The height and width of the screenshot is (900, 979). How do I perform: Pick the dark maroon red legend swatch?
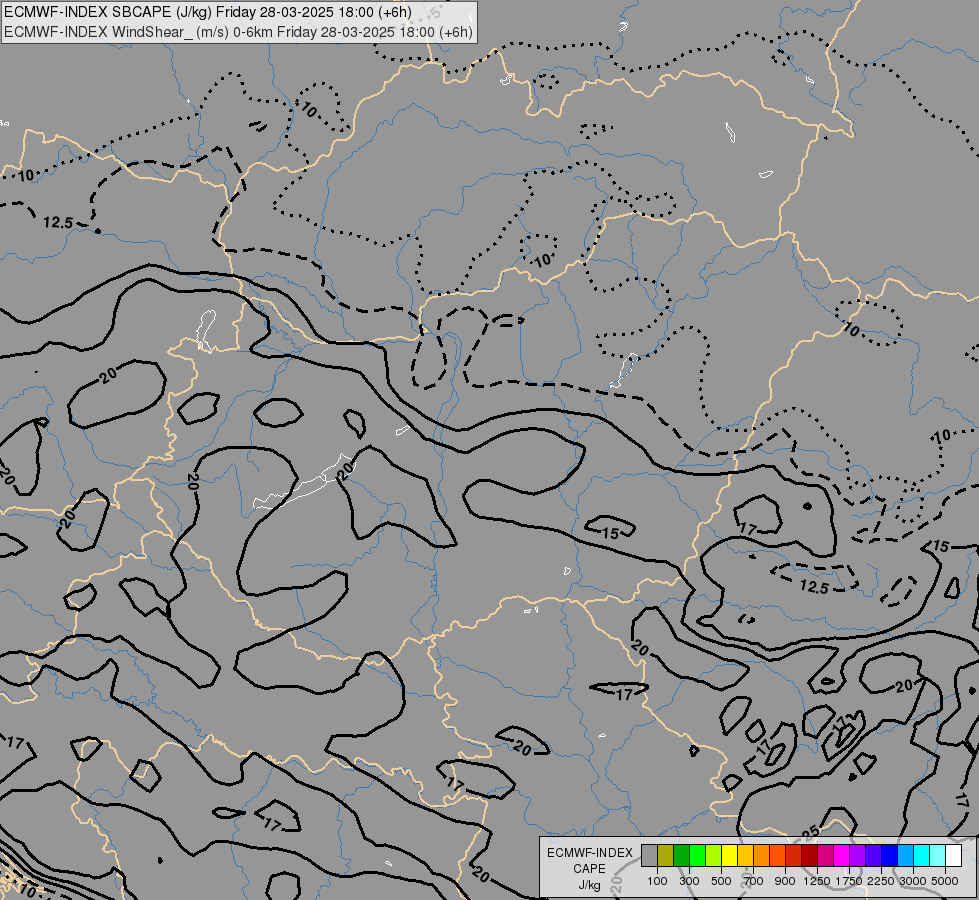(x=809, y=855)
